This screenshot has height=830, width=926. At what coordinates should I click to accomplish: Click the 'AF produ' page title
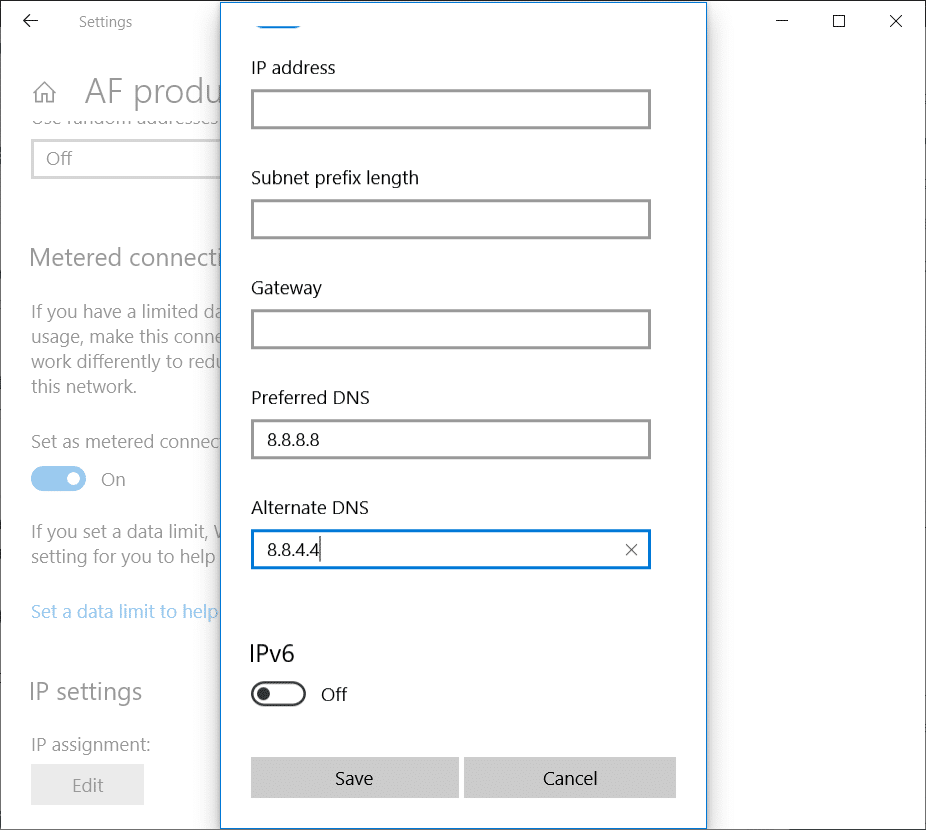click(153, 92)
